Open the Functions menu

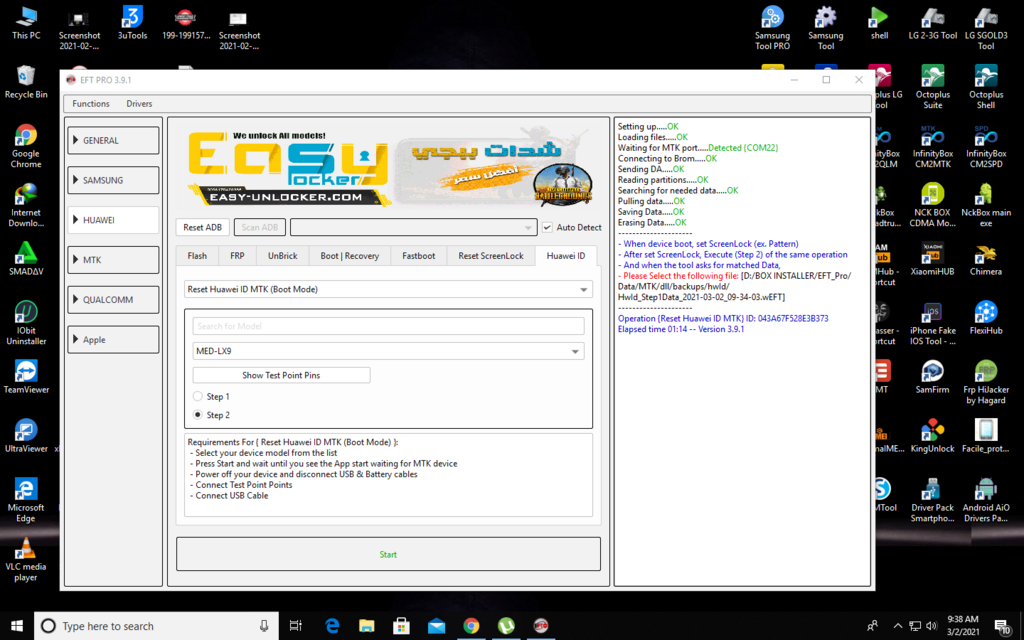91,104
